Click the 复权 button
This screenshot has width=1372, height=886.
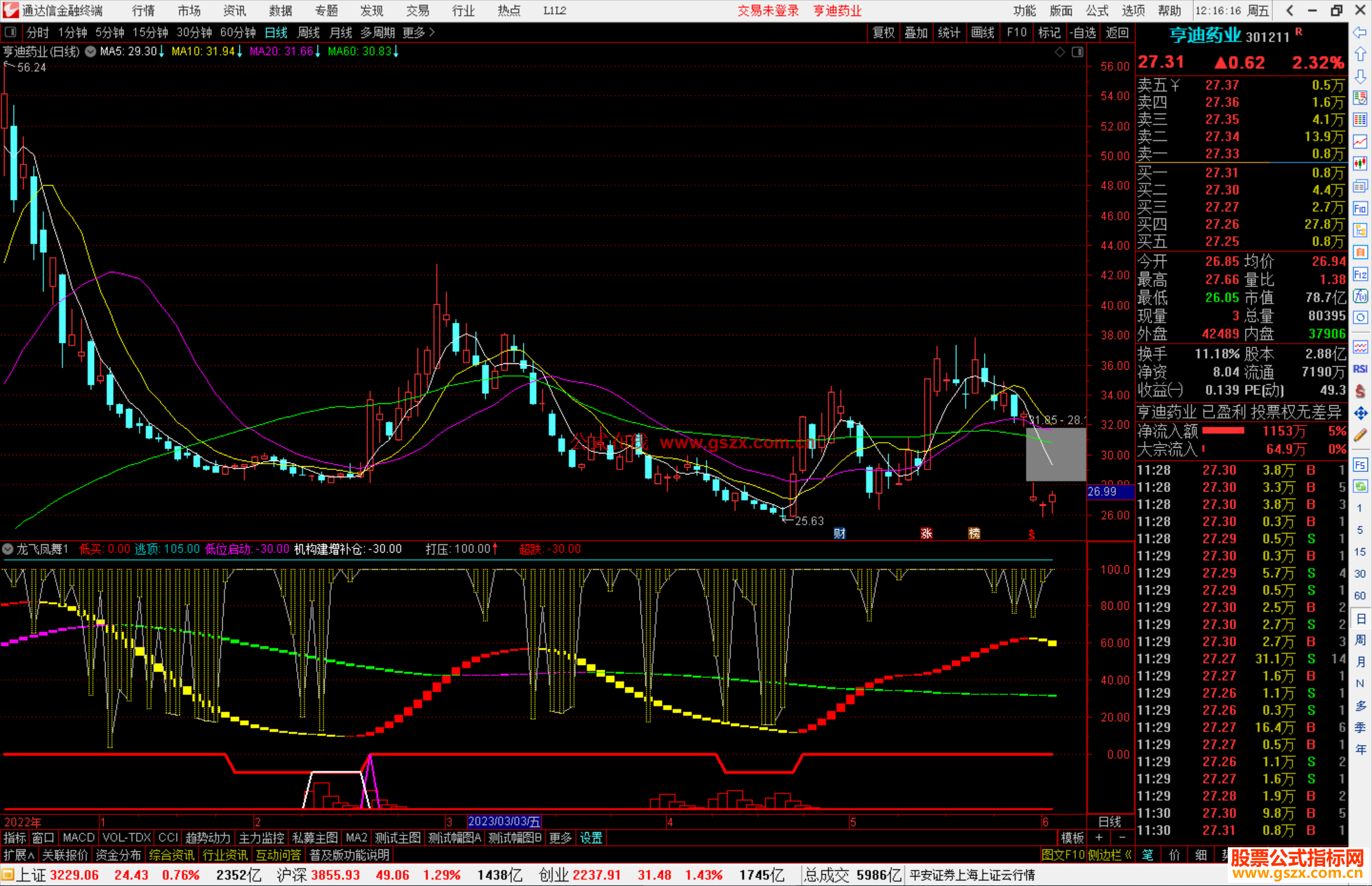pyautogui.click(x=884, y=32)
